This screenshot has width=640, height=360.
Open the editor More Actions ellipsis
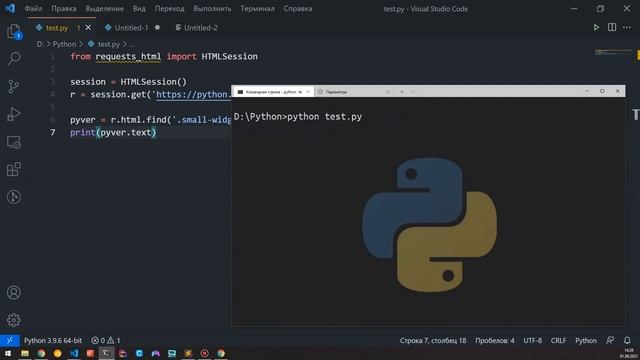[x=627, y=27]
